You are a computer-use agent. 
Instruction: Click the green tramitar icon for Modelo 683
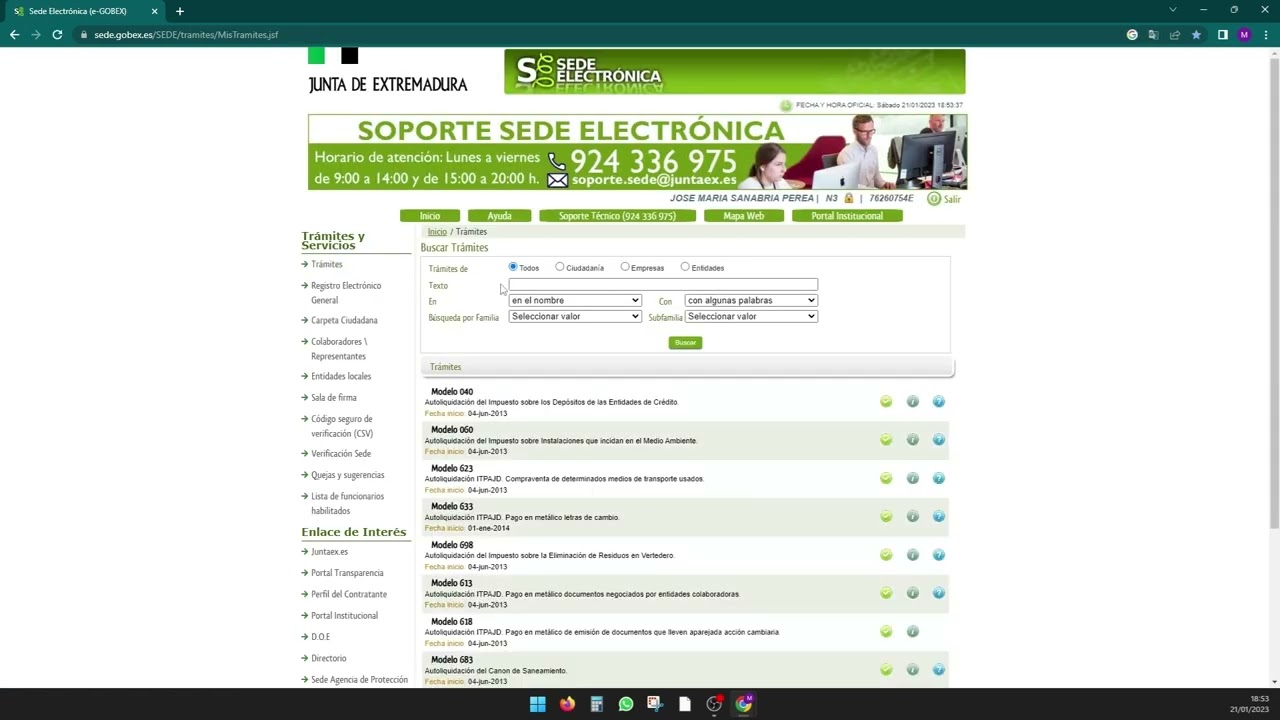(x=886, y=669)
